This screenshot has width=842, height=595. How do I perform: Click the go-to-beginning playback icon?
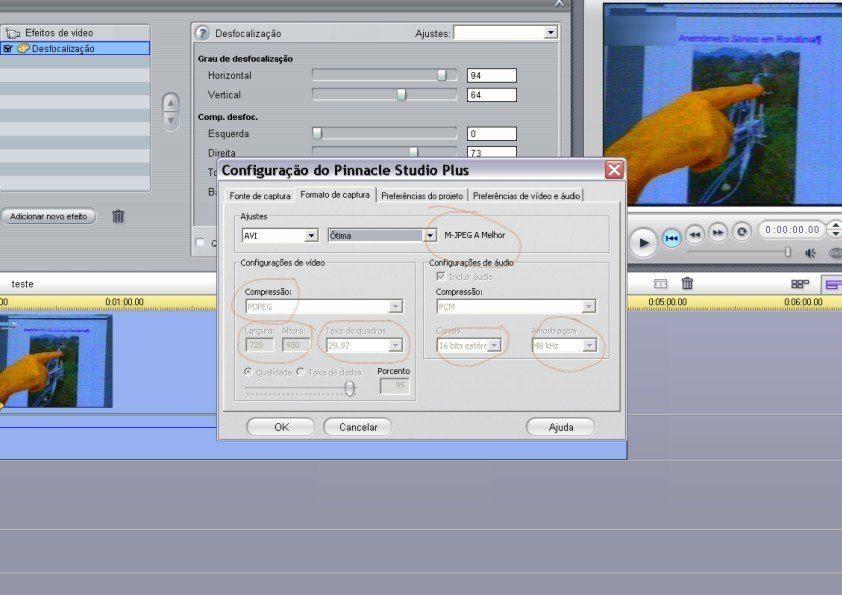click(x=672, y=237)
